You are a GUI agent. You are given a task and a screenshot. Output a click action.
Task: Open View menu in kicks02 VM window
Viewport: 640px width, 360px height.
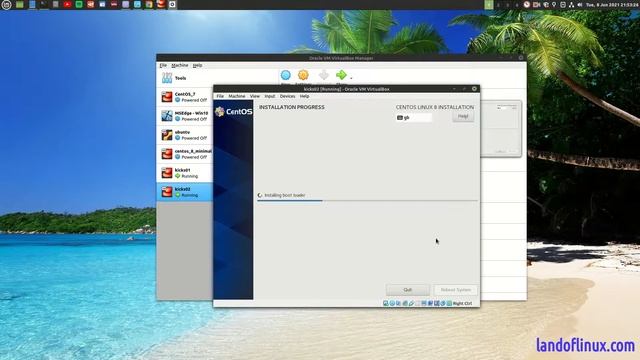[255, 96]
